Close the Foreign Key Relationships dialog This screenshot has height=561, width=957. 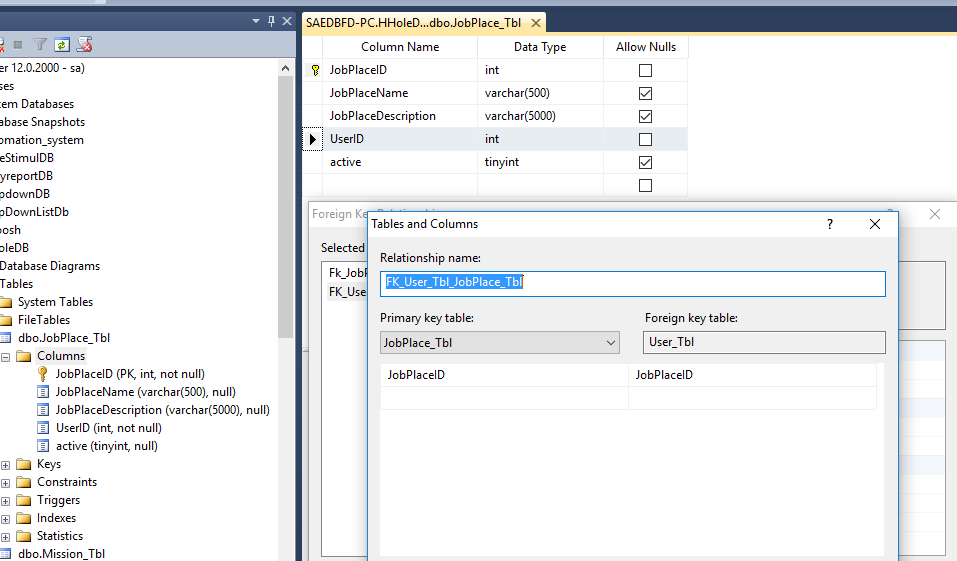[934, 214]
